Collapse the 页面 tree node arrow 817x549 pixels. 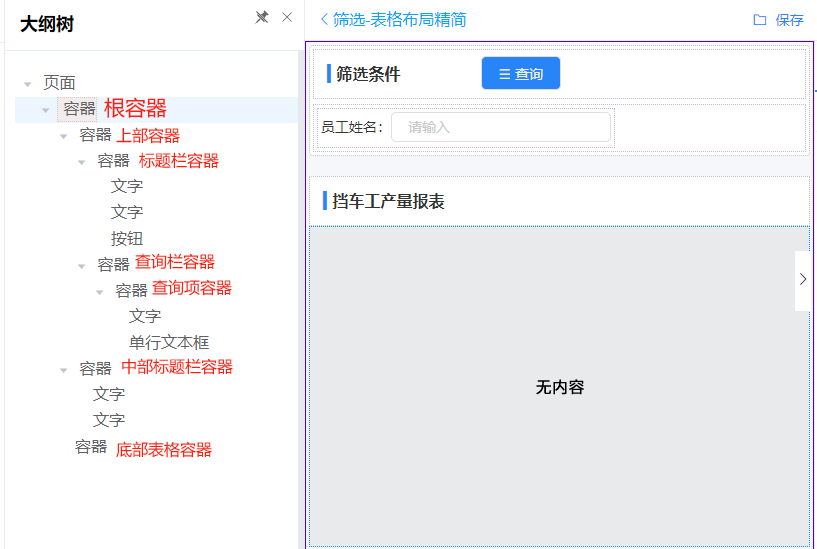point(28,84)
